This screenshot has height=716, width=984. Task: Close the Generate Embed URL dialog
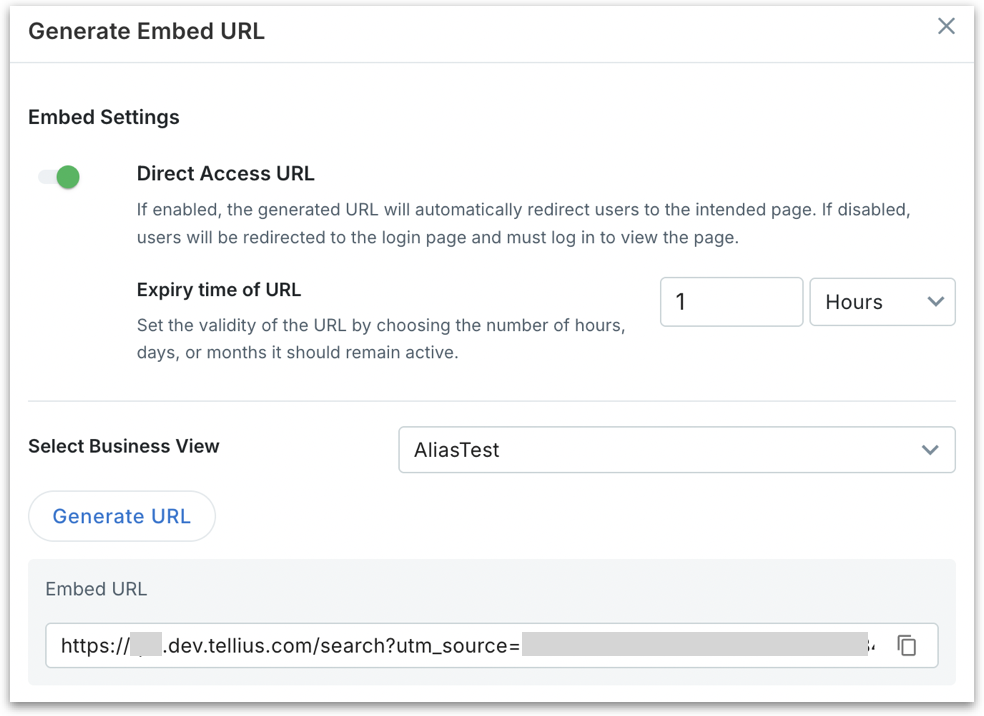tap(946, 27)
